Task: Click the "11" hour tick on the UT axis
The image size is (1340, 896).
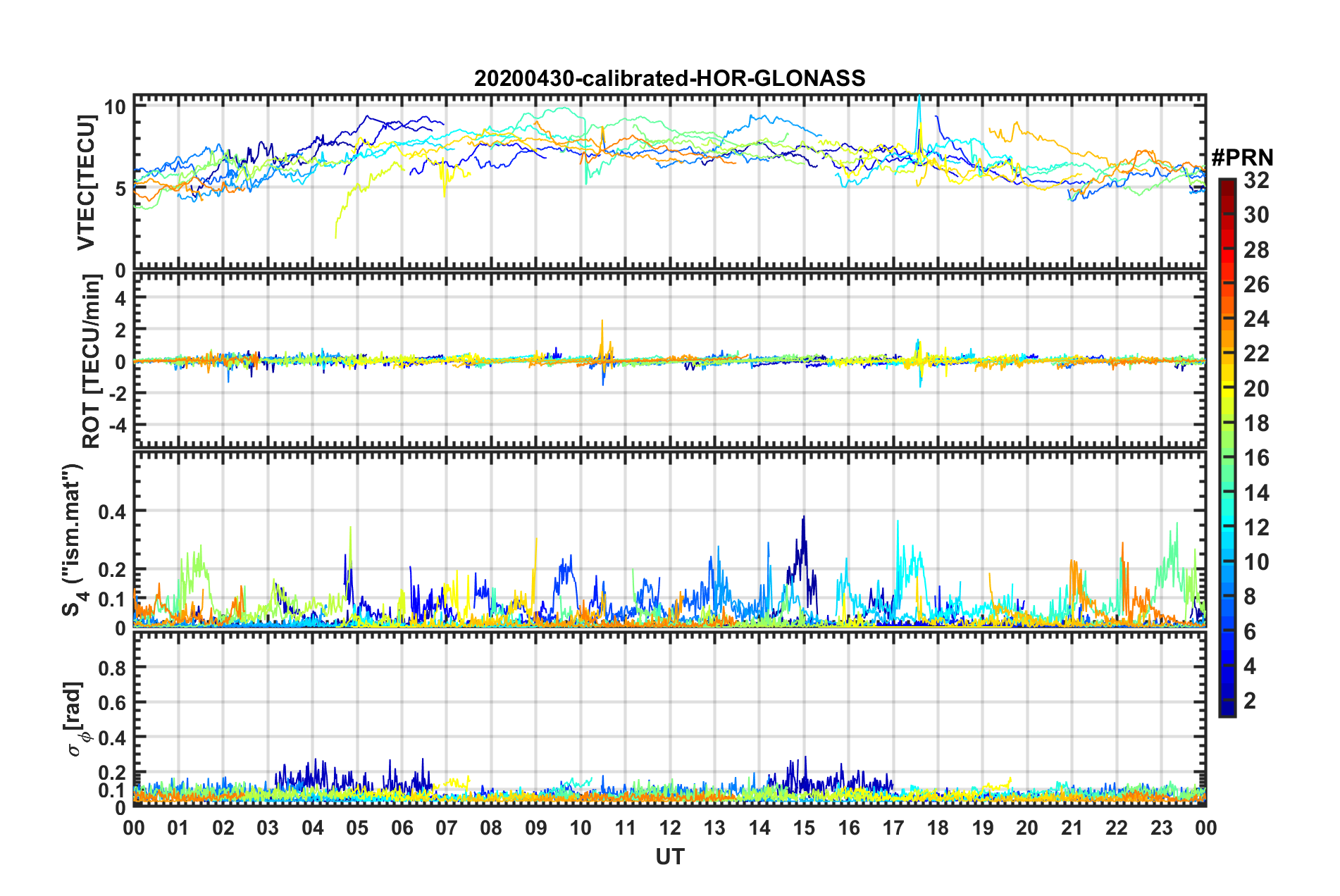Action: click(x=626, y=828)
